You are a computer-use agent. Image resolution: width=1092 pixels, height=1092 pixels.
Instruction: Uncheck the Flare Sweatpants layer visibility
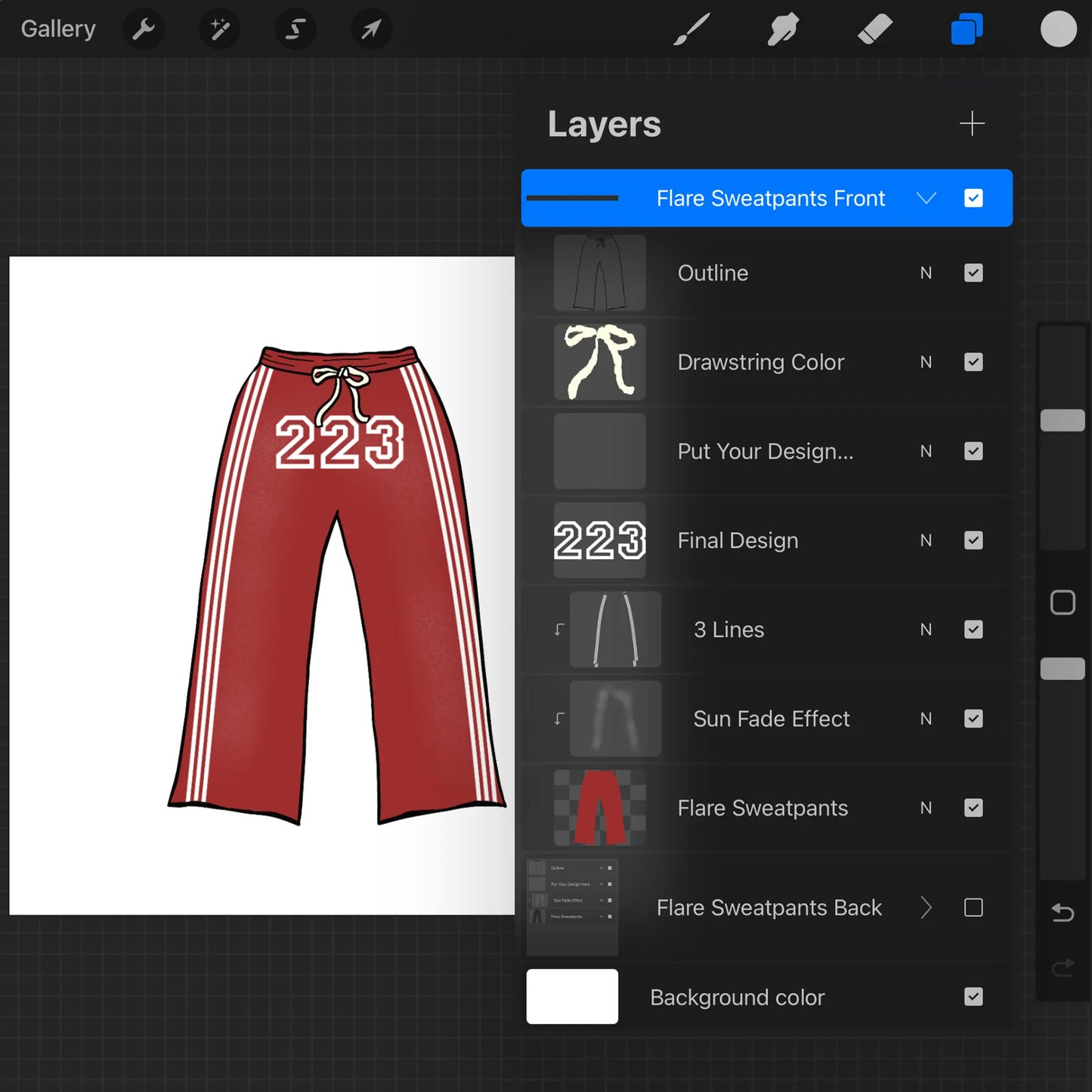973,808
